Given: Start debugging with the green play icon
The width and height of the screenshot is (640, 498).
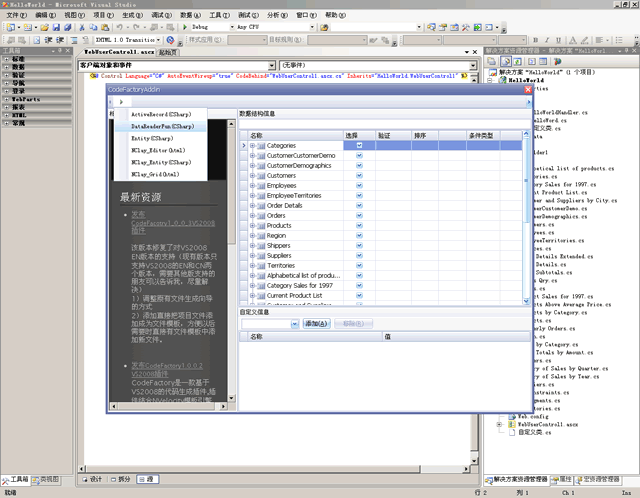Looking at the screenshot, I should click(x=185, y=27).
